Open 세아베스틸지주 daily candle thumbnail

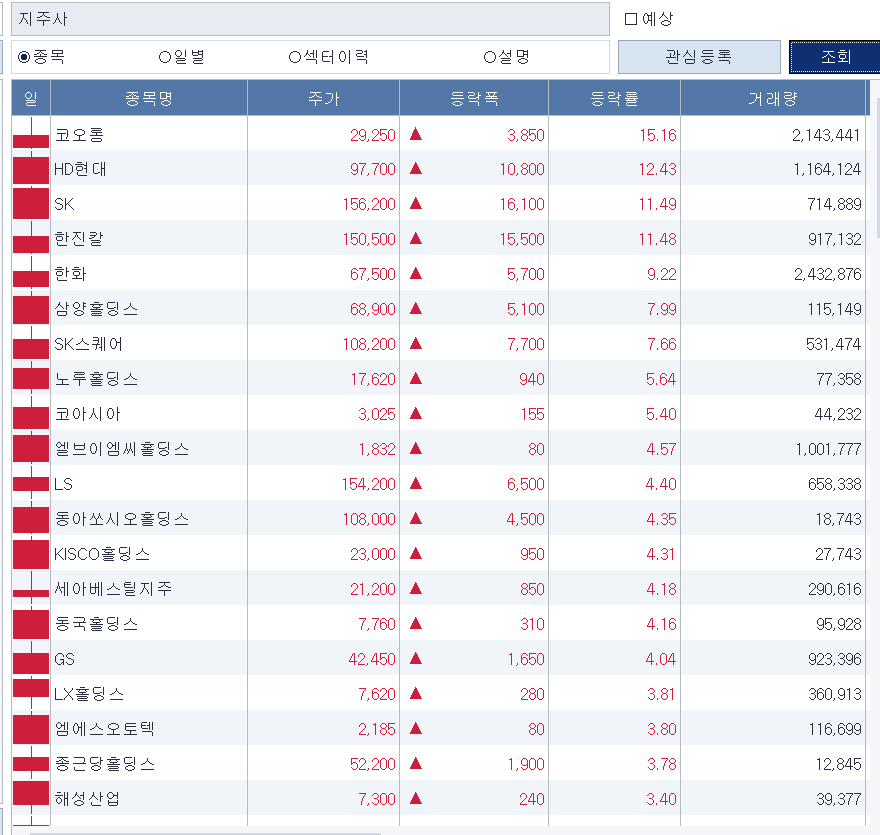(31, 589)
